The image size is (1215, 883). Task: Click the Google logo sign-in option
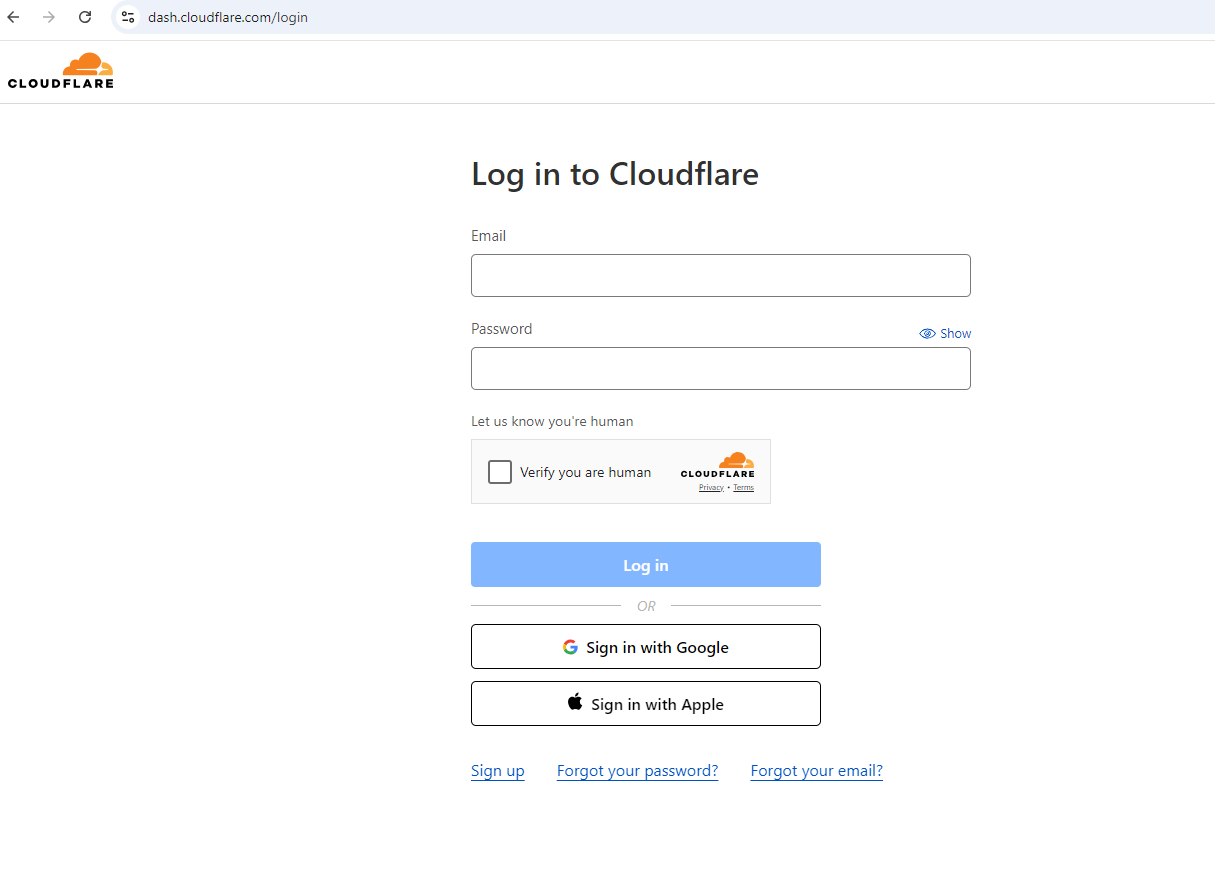point(570,647)
